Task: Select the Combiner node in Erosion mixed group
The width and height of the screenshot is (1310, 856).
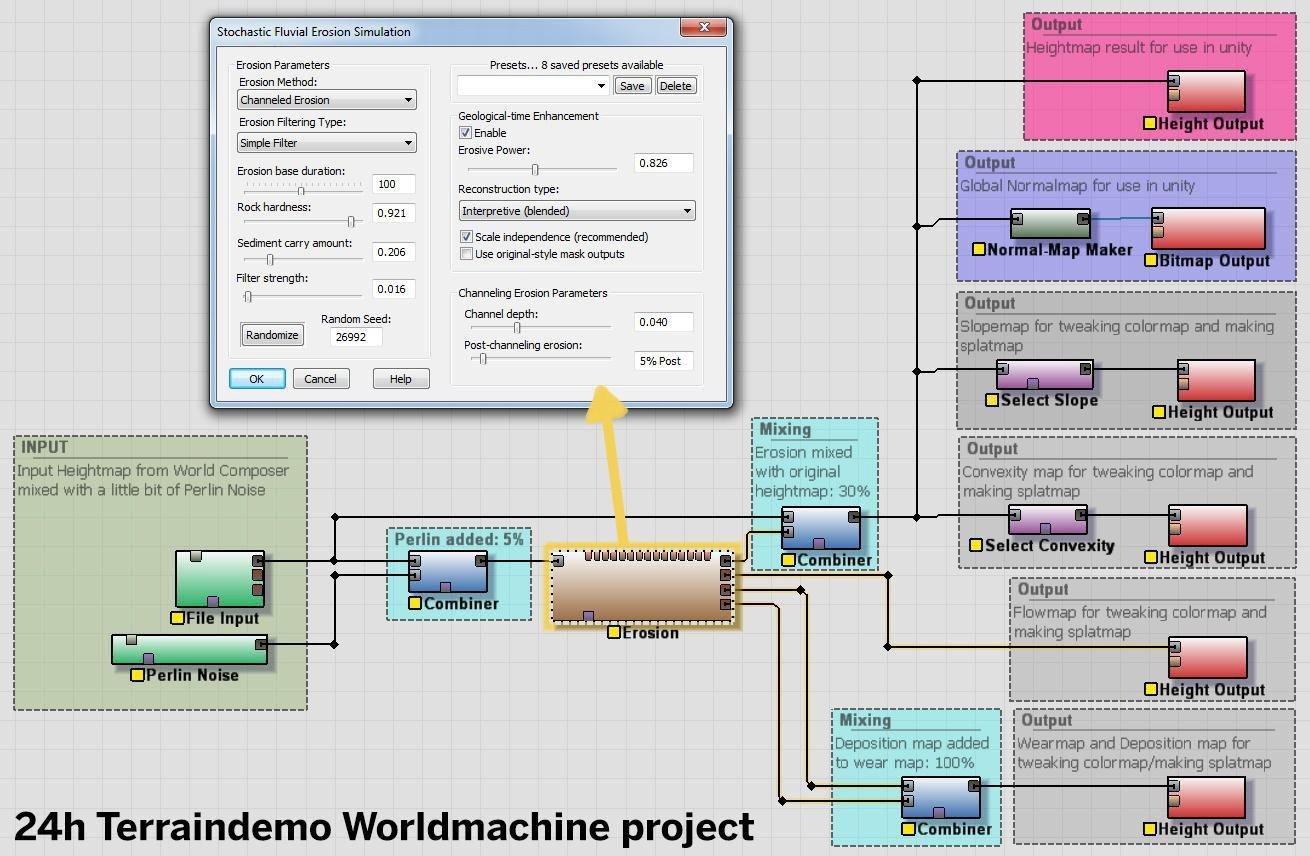Action: point(821,528)
